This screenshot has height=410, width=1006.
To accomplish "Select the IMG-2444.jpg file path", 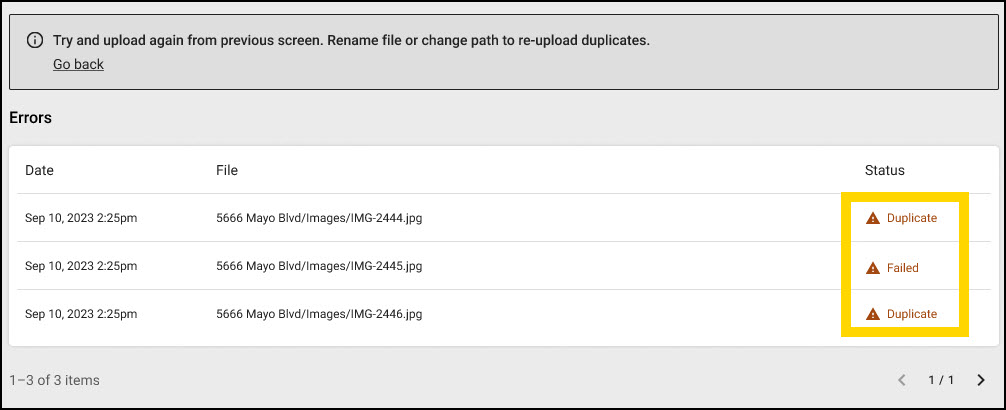I will tap(319, 218).
